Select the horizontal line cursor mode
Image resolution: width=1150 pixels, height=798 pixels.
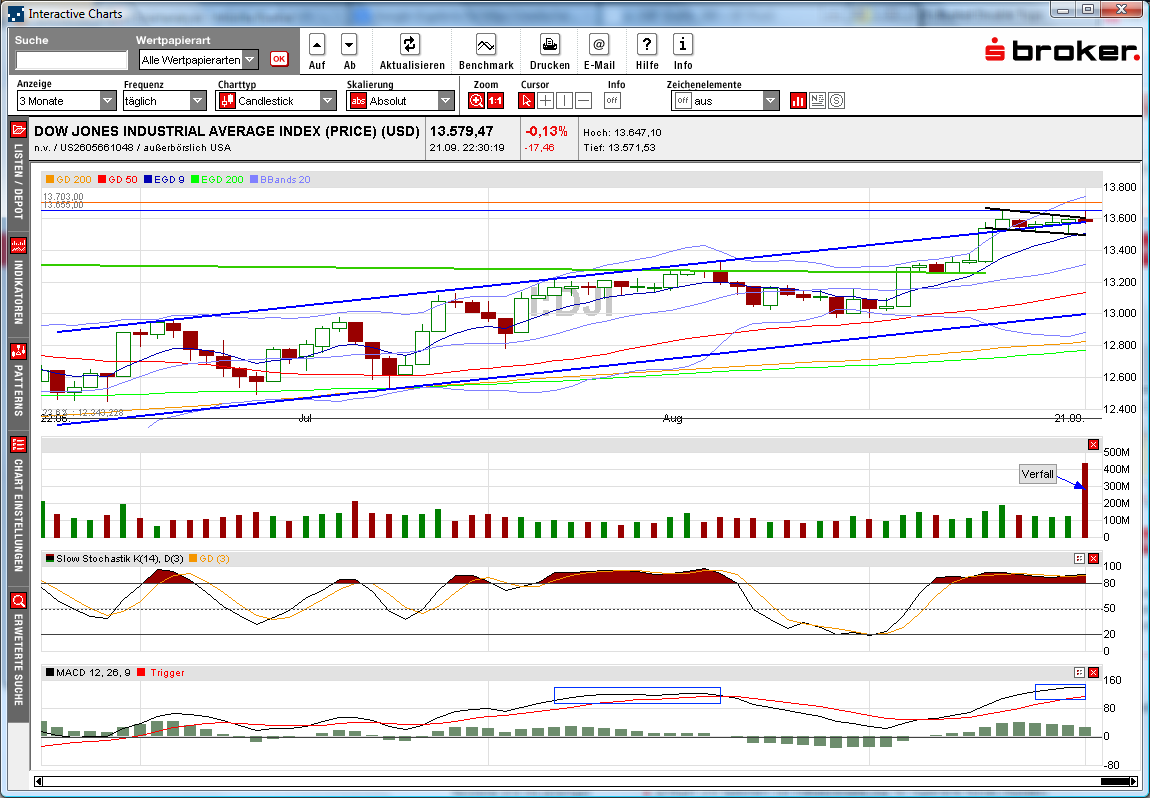pyautogui.click(x=584, y=100)
